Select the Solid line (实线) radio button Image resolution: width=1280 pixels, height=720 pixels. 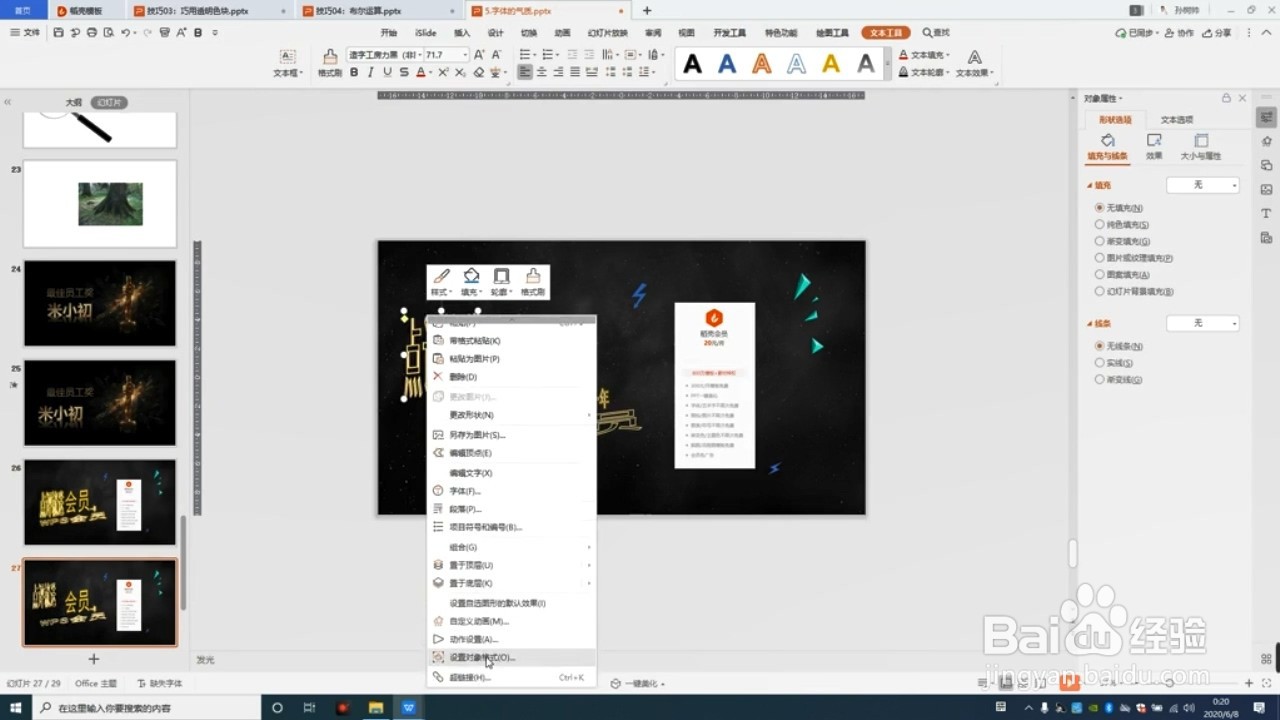point(1100,363)
